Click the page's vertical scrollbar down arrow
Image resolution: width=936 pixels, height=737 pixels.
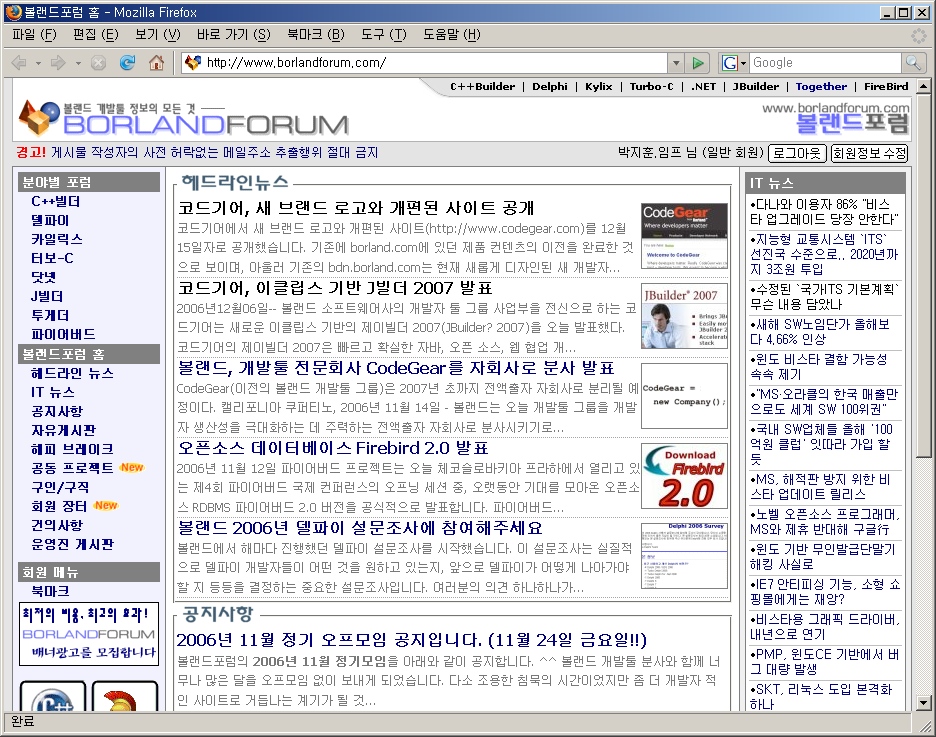coord(924,702)
